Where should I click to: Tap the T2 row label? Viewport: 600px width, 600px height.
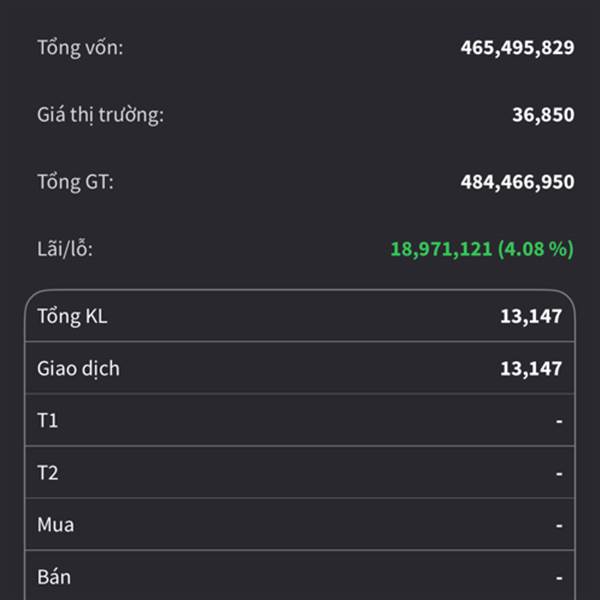[x=48, y=473]
